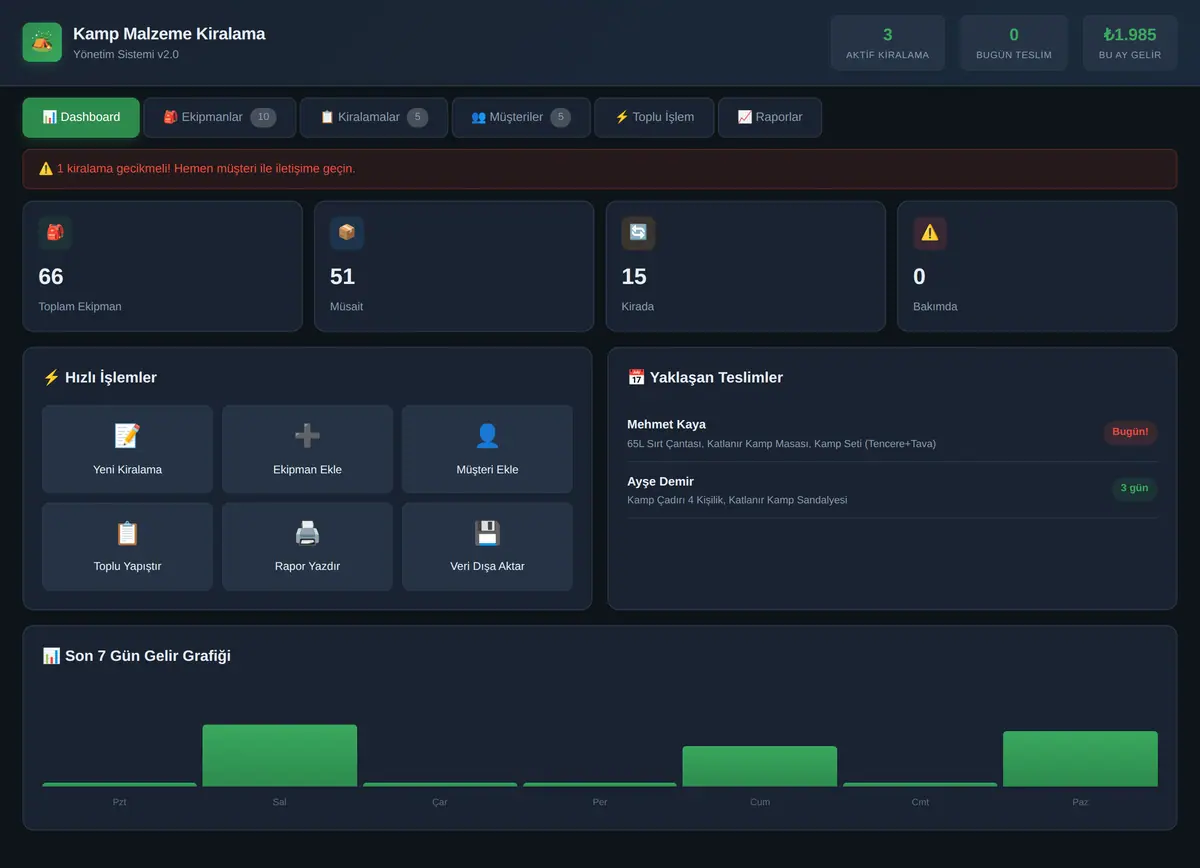Click the notepad icon for Yeni Kiralama

pos(127,436)
